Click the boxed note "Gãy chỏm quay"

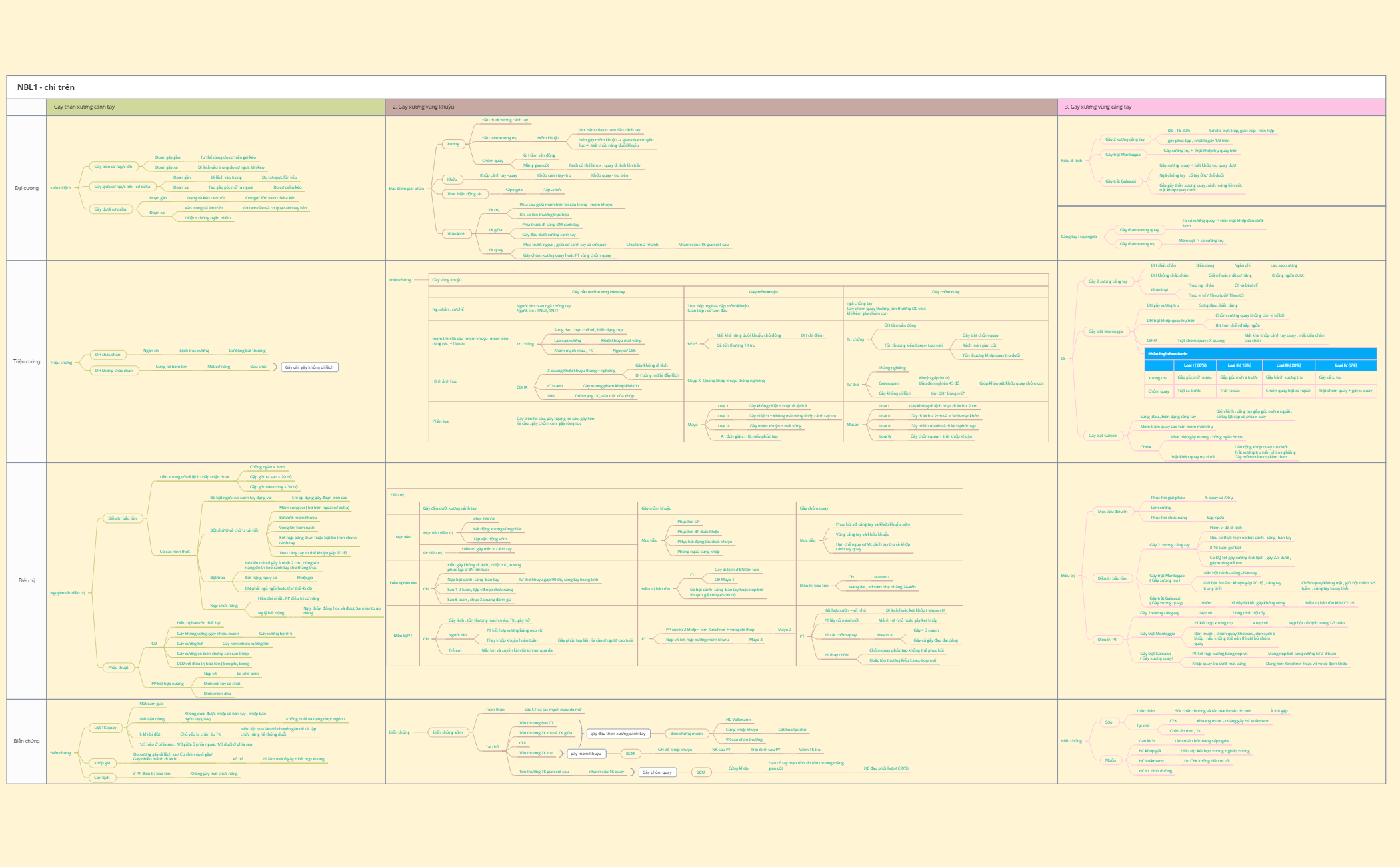coord(658,772)
